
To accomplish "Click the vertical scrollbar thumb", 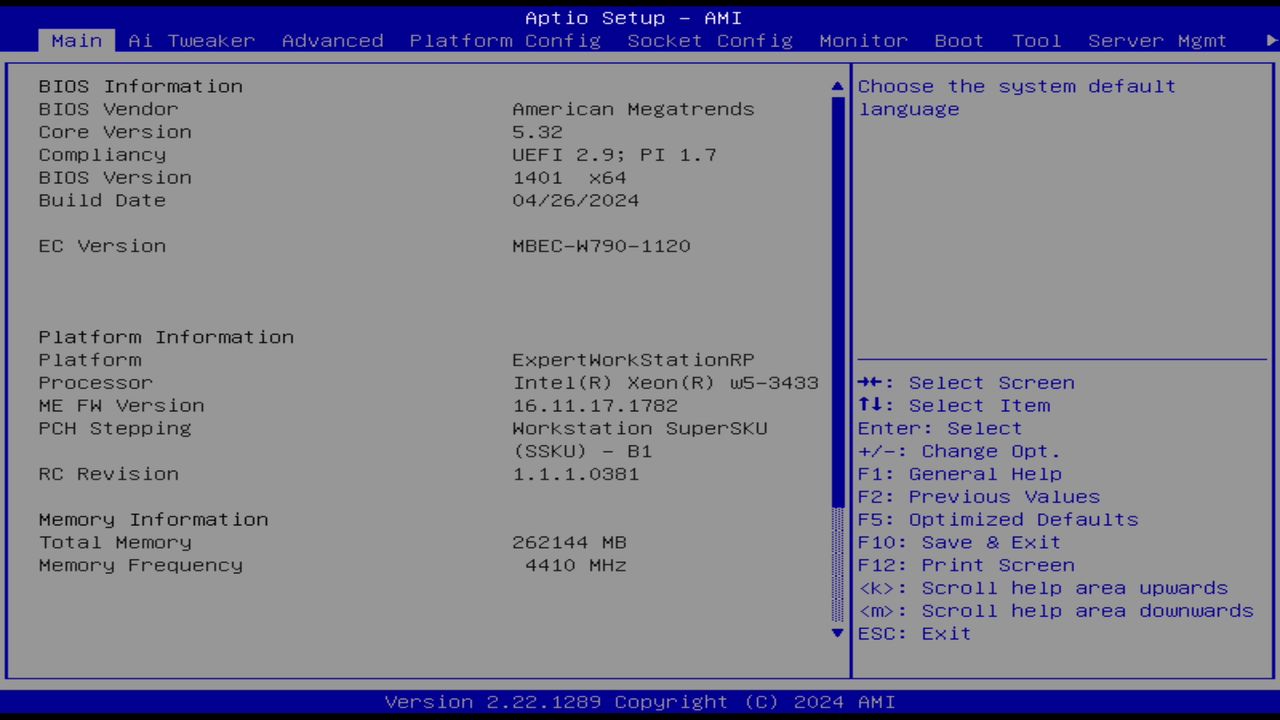I will point(838,301).
